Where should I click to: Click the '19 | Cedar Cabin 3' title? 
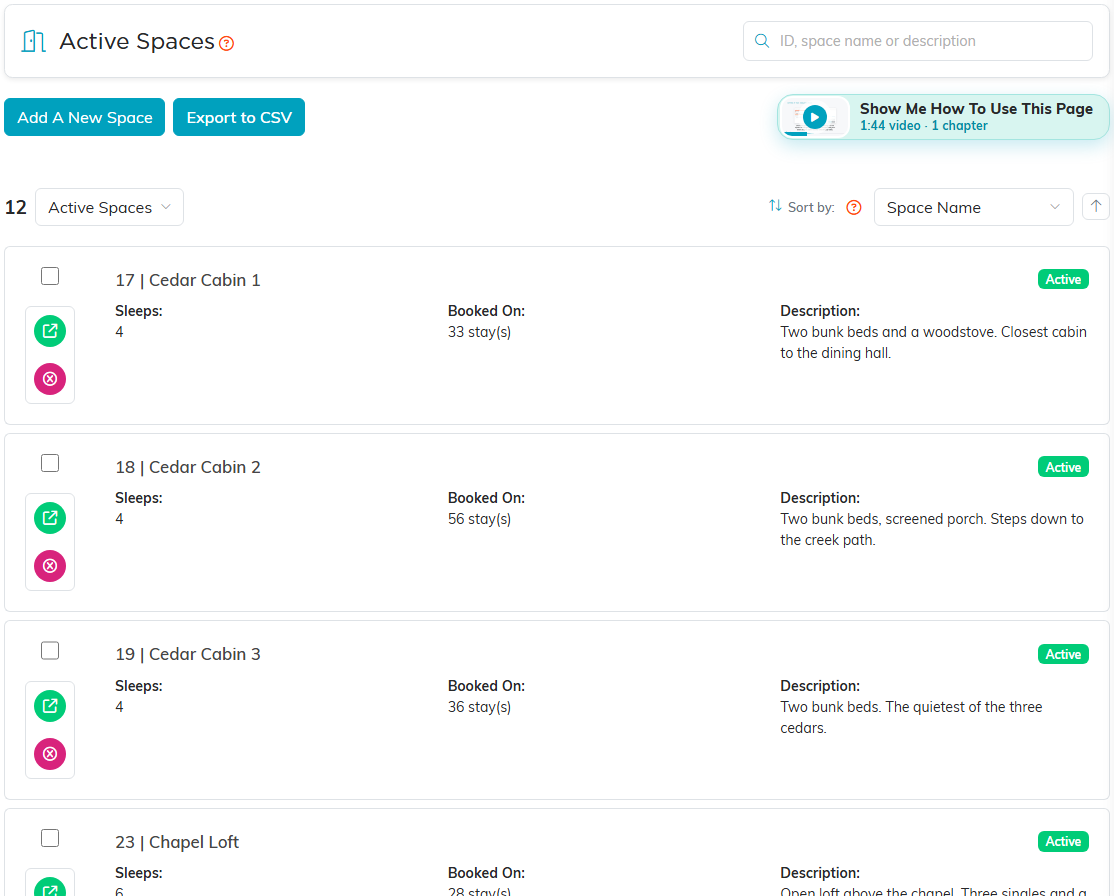[x=188, y=654]
